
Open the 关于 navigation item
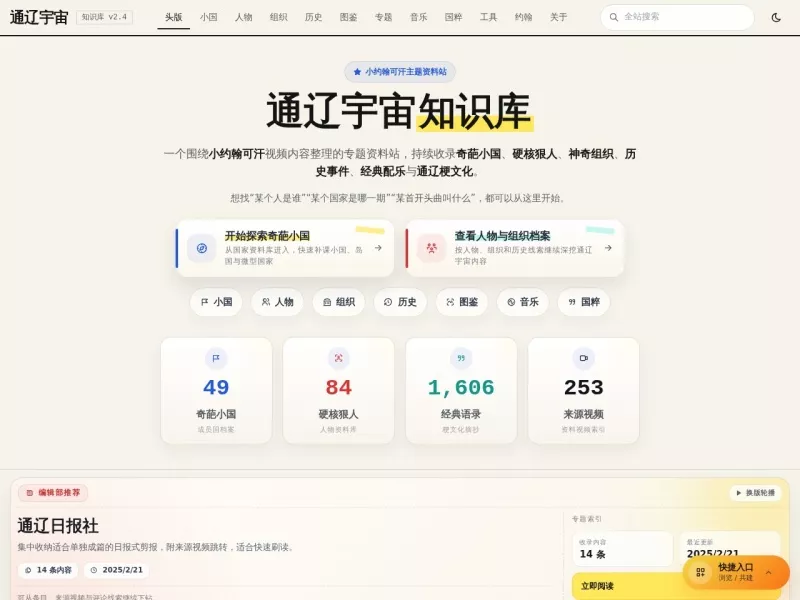(x=558, y=17)
